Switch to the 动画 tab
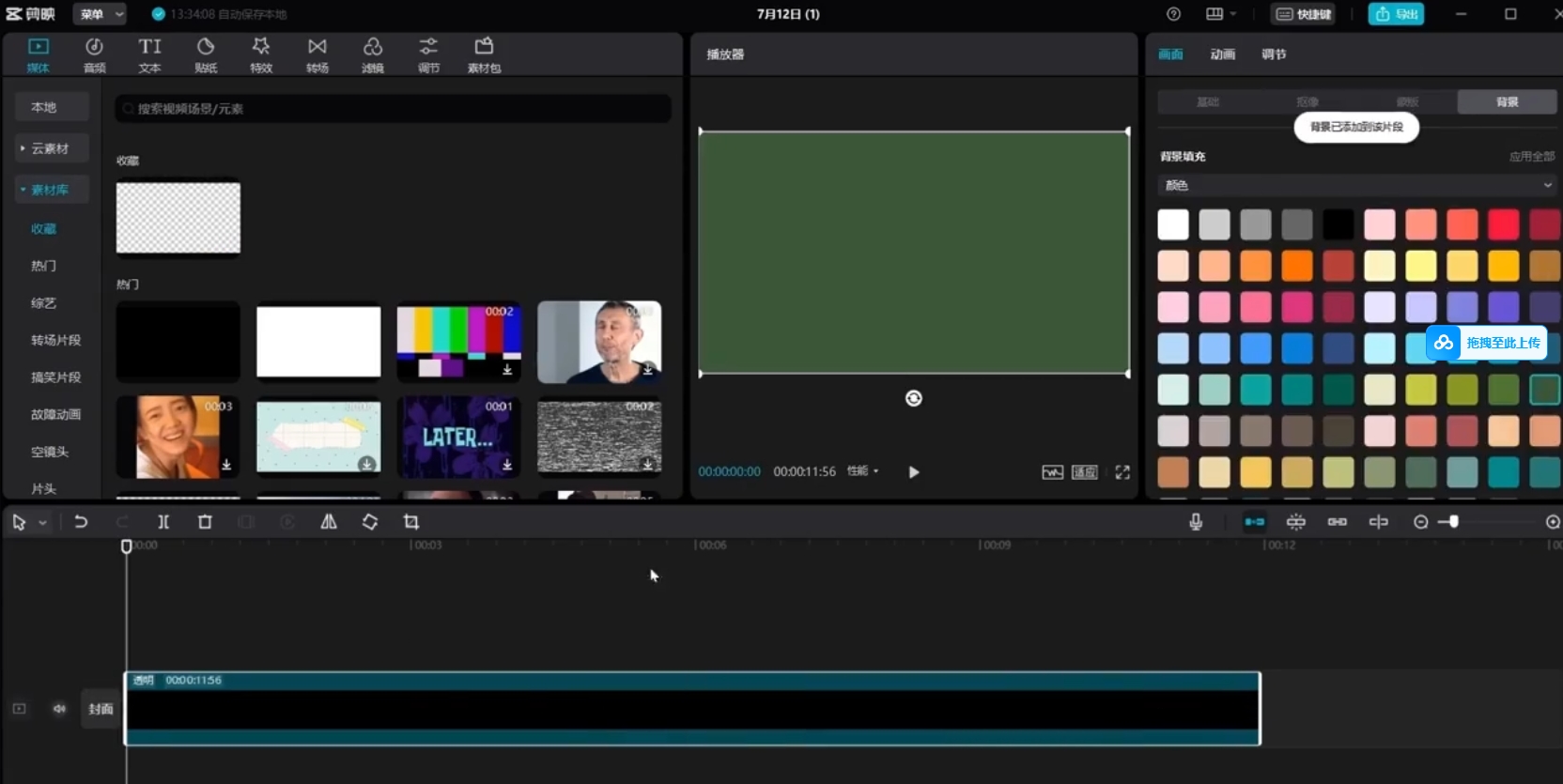Image resolution: width=1563 pixels, height=784 pixels. tap(1222, 54)
